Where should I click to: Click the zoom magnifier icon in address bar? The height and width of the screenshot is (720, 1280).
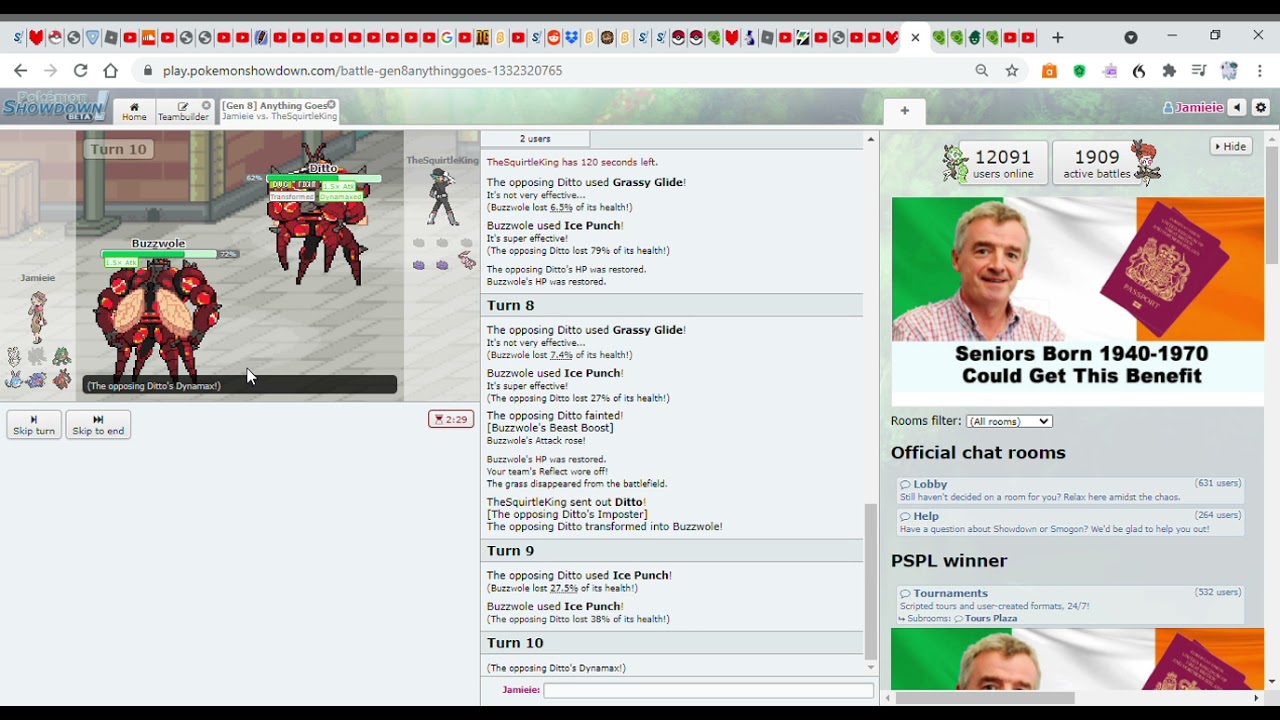982,71
